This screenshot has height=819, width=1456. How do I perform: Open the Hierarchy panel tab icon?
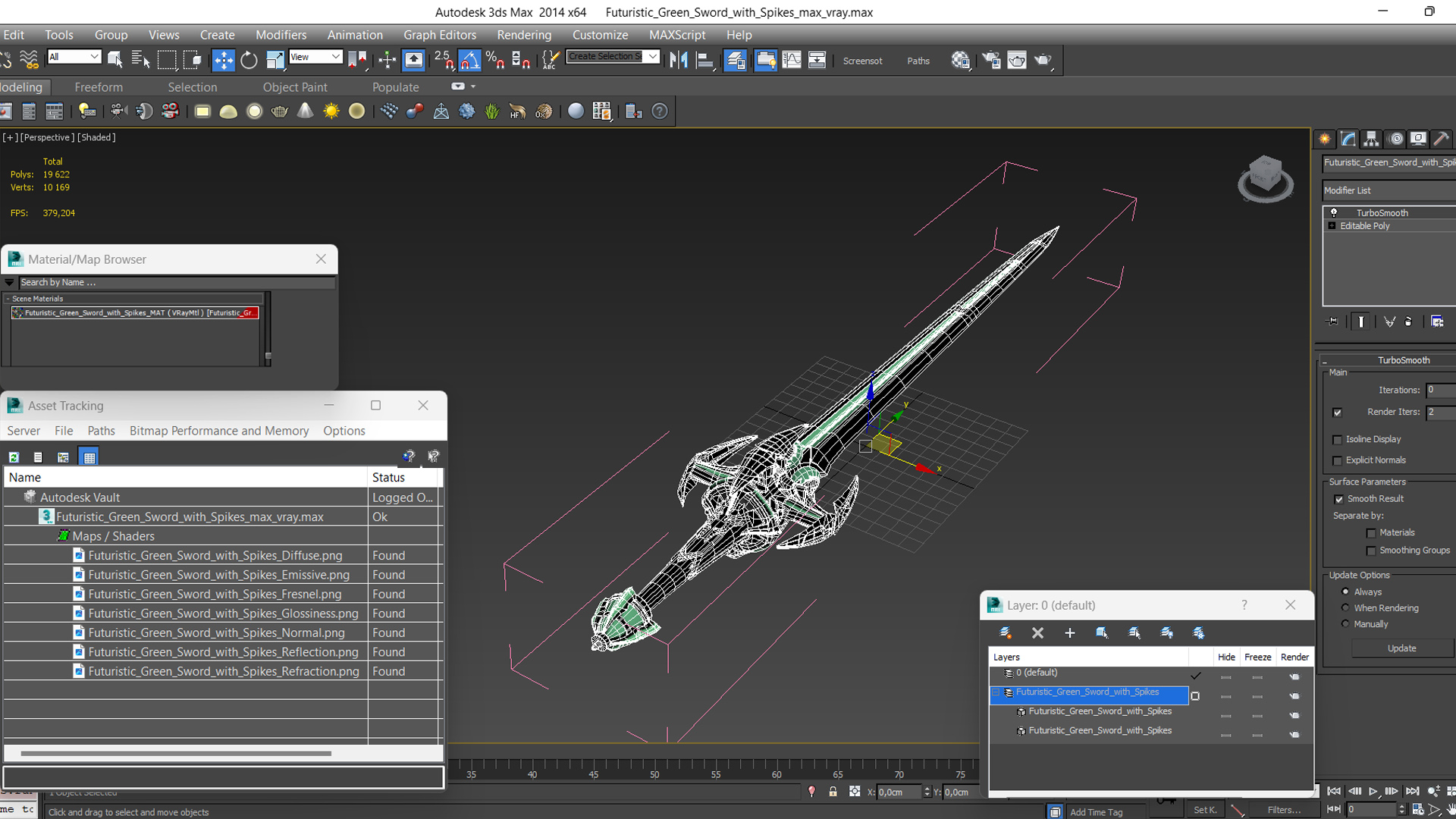click(1371, 139)
